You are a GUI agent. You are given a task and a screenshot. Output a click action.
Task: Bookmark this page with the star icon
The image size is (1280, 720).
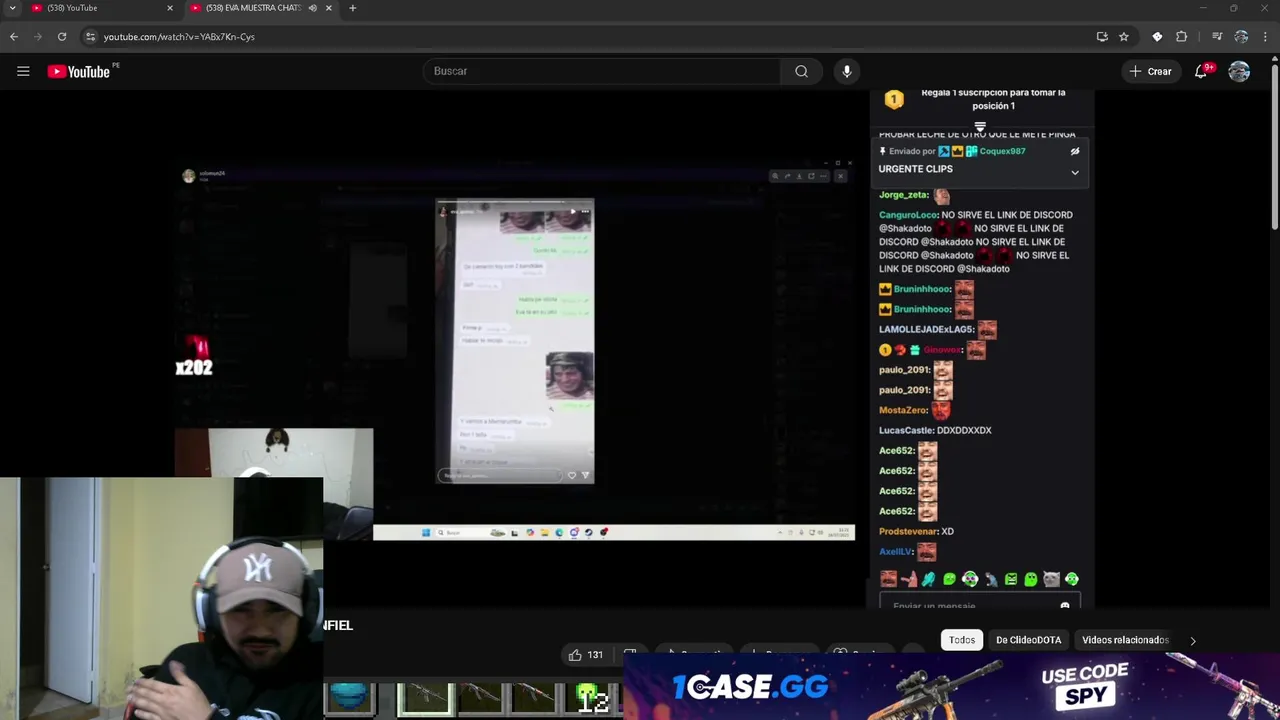point(1124,37)
